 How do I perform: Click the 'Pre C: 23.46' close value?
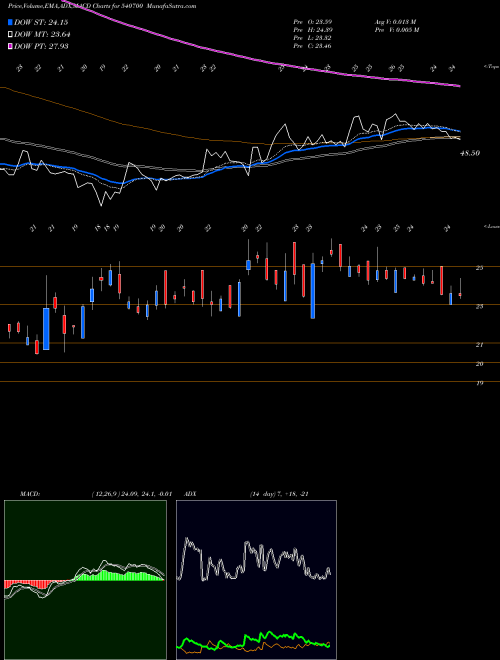coord(312,46)
